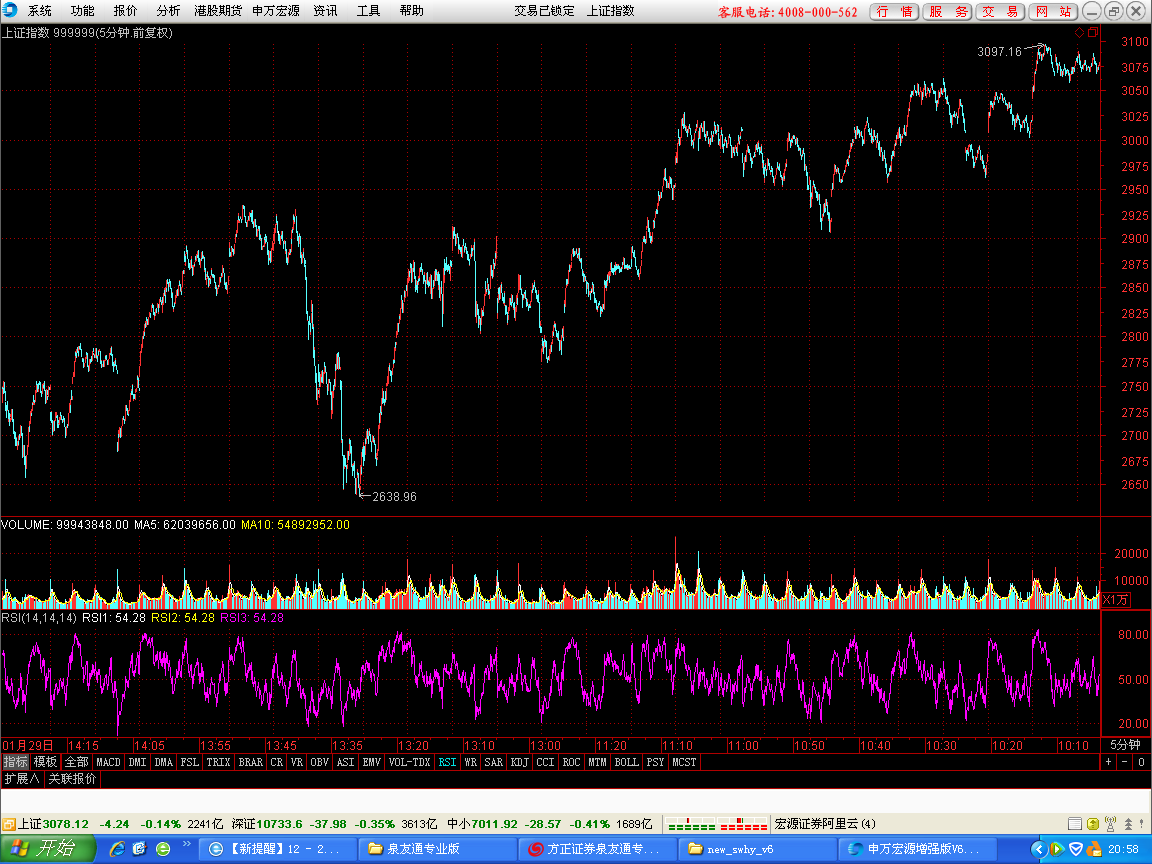1152x864 pixels.
Task: Open the 工具 menu
Action: tap(368, 11)
